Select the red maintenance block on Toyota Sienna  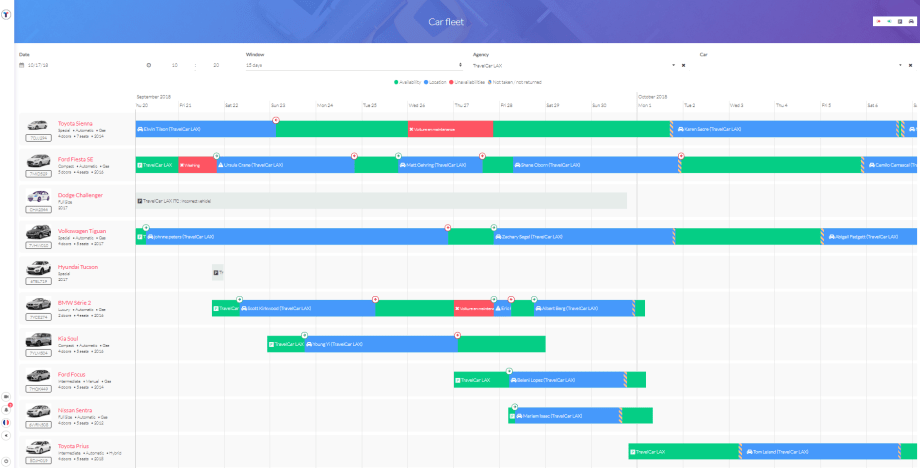[x=451, y=128]
